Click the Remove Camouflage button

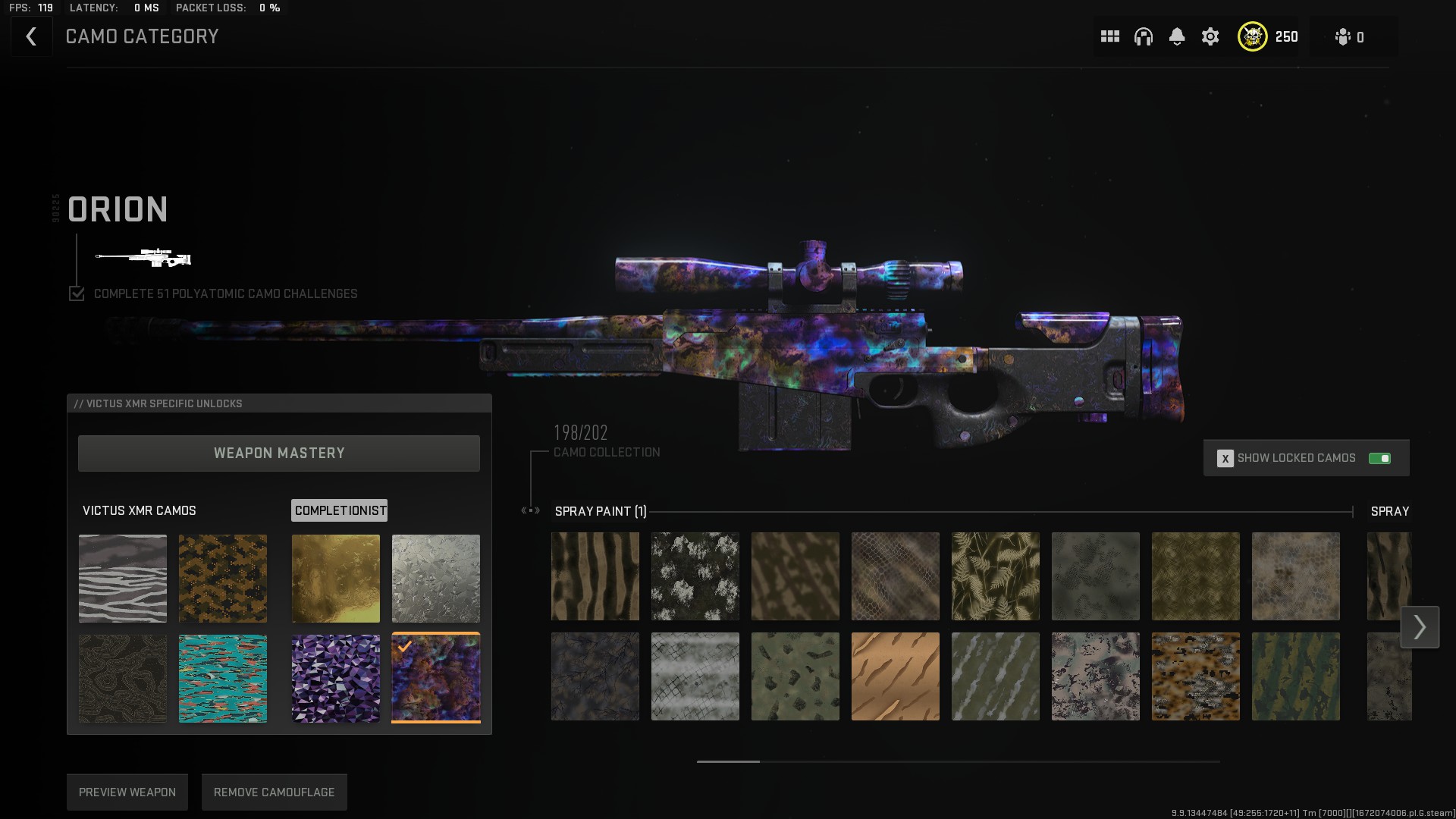click(274, 792)
